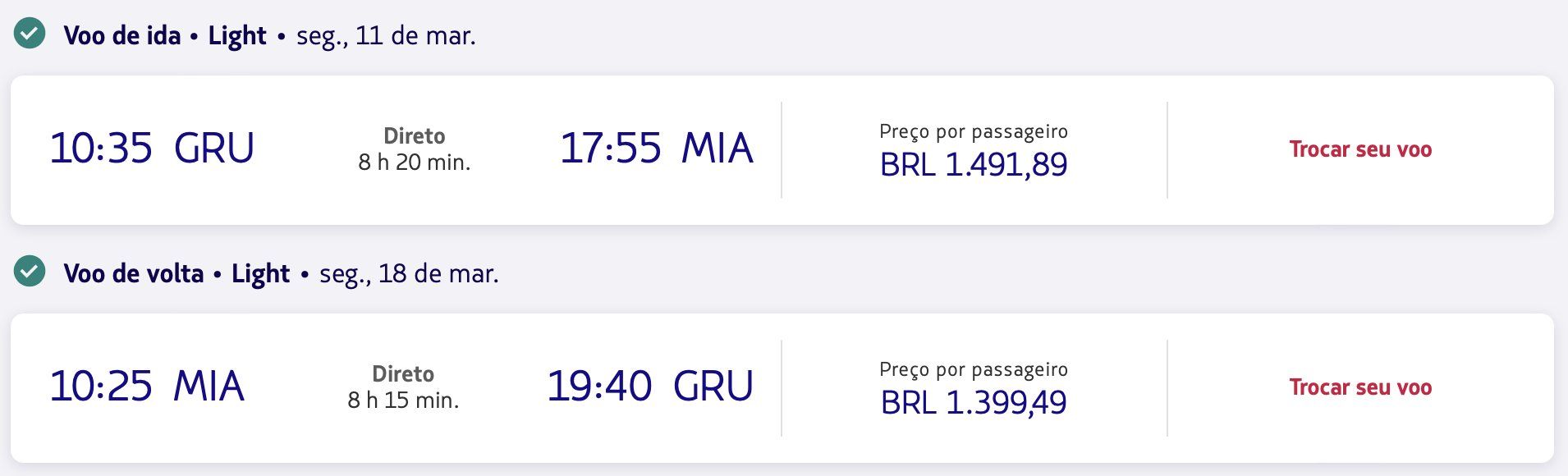Click the BRL 1.491,89 outbound price
This screenshot has height=476, width=1568.
click(973, 165)
